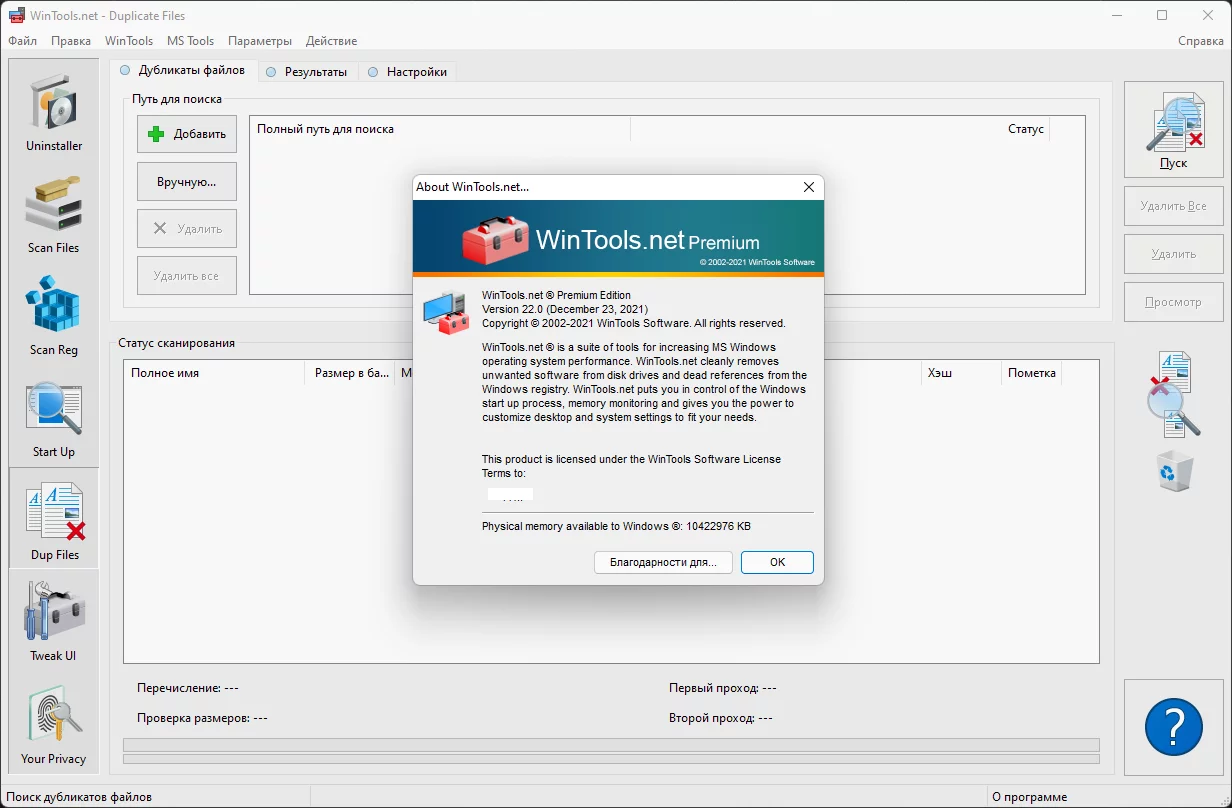
Task: Click the Второй проход: --- status text
Action: point(721,718)
